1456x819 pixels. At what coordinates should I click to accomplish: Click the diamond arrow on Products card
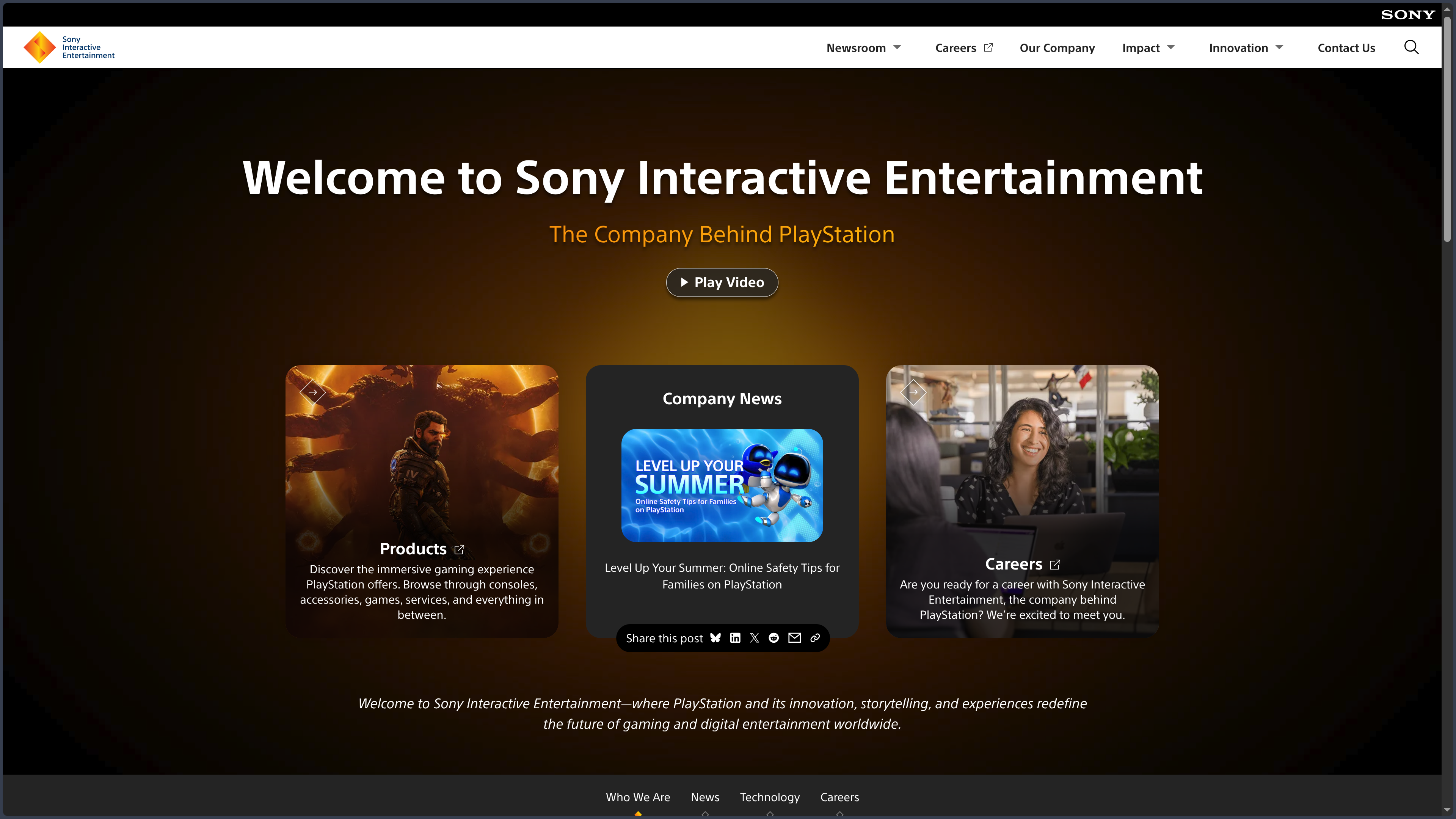coord(312,392)
